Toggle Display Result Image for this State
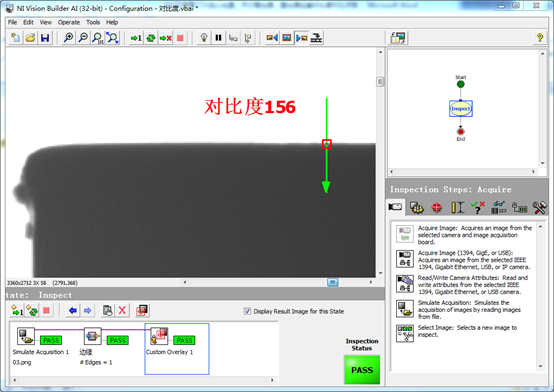Viewport: 554px width, 392px height. tap(247, 311)
